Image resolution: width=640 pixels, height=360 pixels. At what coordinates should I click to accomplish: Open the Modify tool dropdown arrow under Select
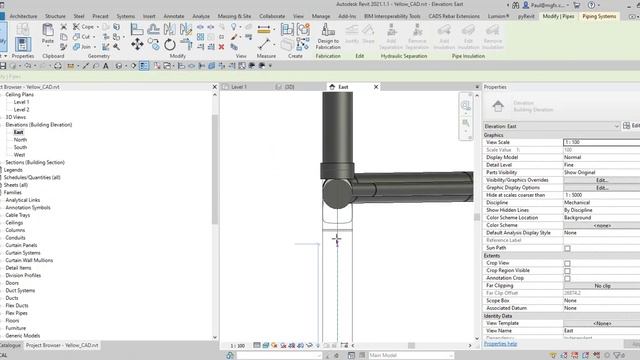tap(5, 56)
